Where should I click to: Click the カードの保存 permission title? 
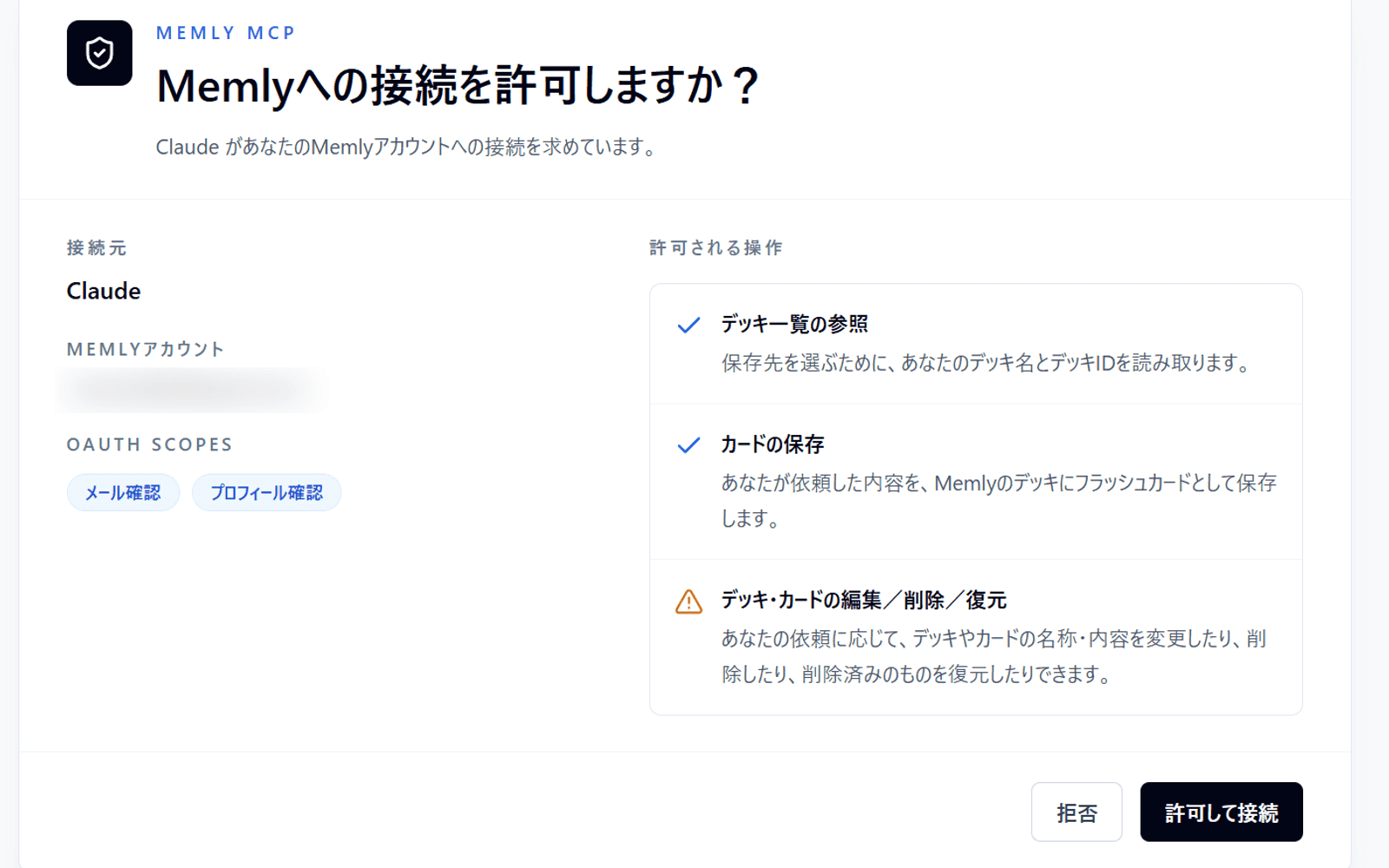click(773, 444)
